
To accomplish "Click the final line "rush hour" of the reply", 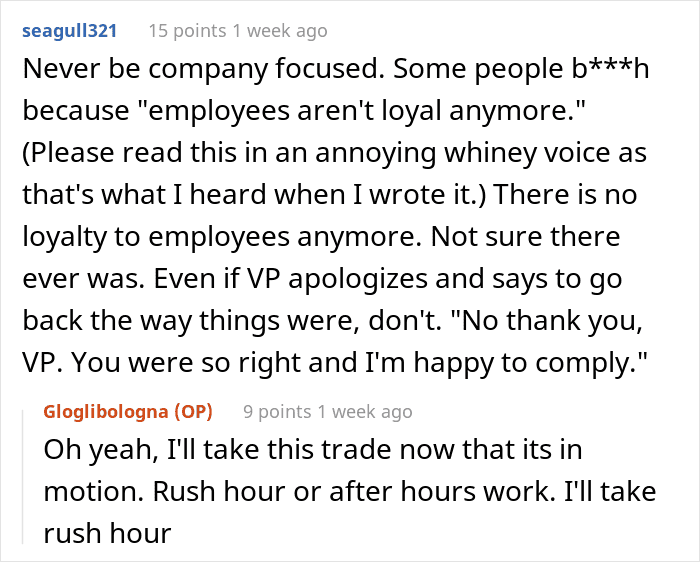I will (107, 532).
